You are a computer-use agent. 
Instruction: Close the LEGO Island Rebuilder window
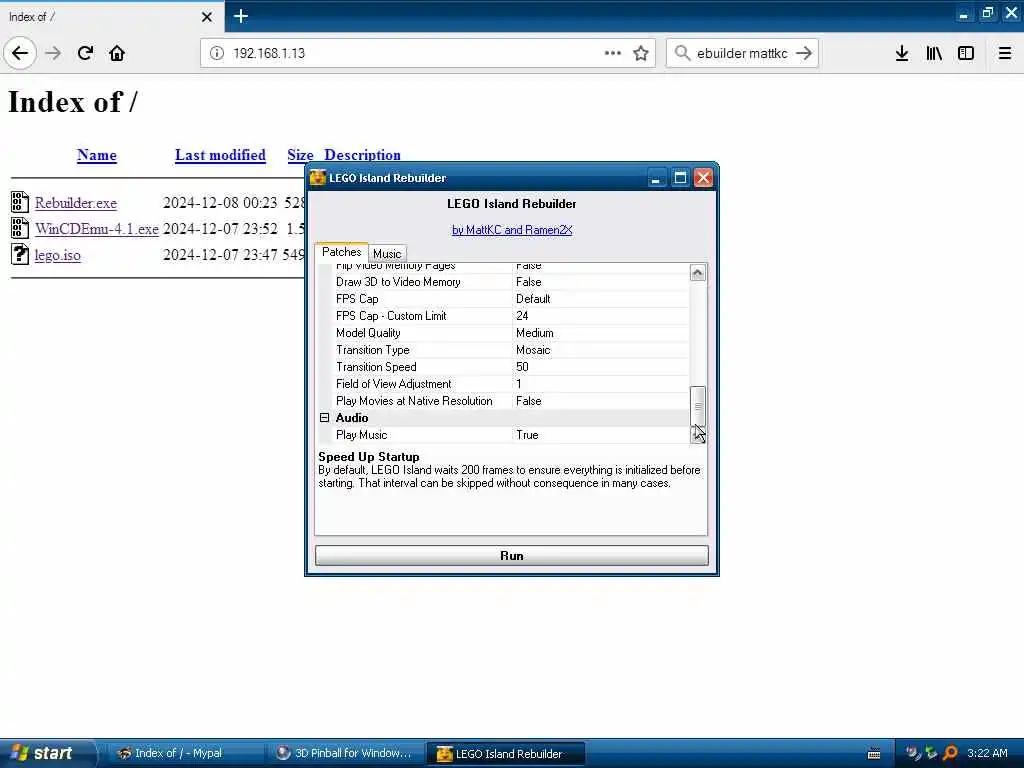(703, 178)
